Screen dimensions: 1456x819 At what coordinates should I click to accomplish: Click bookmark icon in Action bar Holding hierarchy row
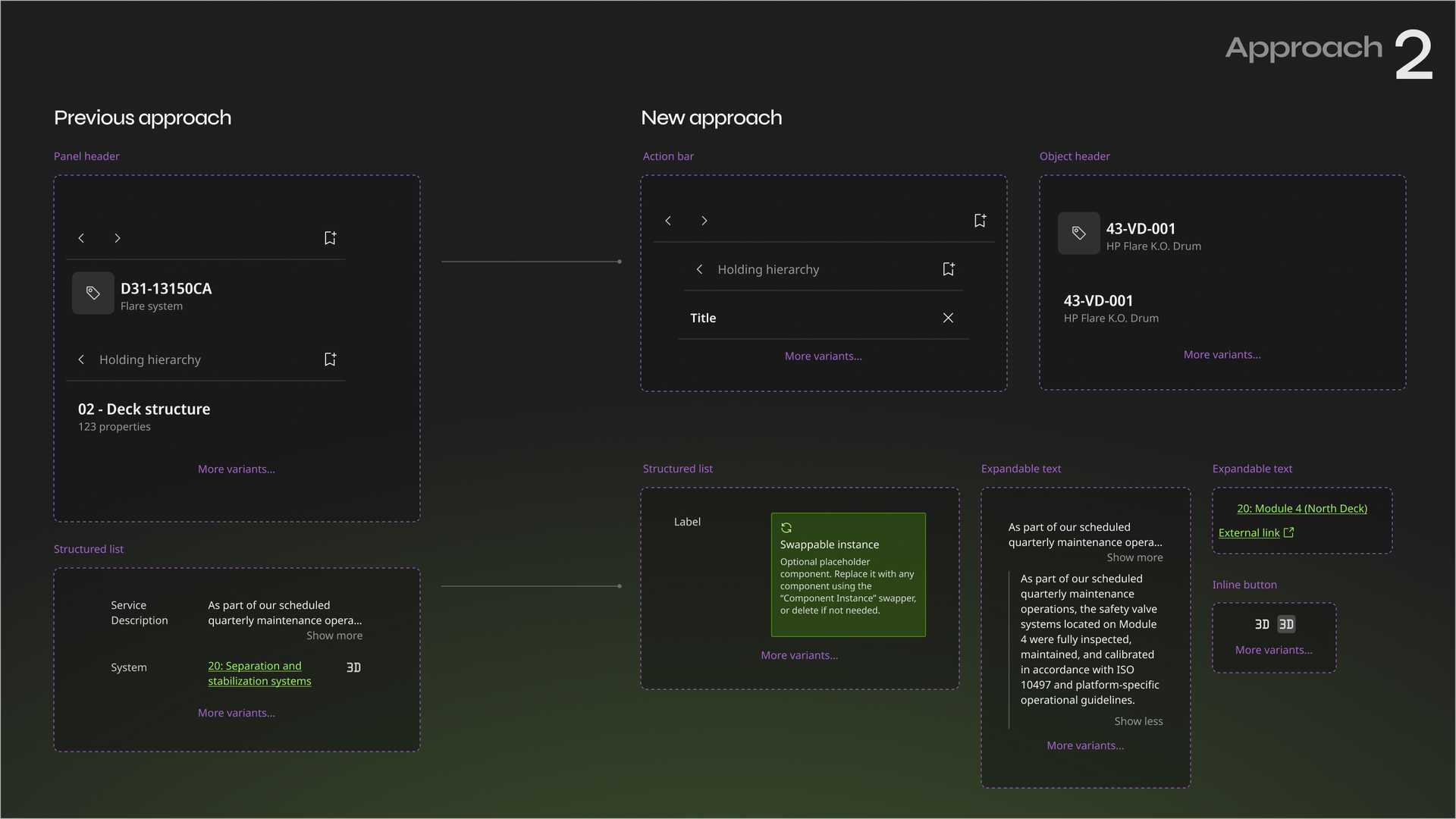tap(948, 269)
